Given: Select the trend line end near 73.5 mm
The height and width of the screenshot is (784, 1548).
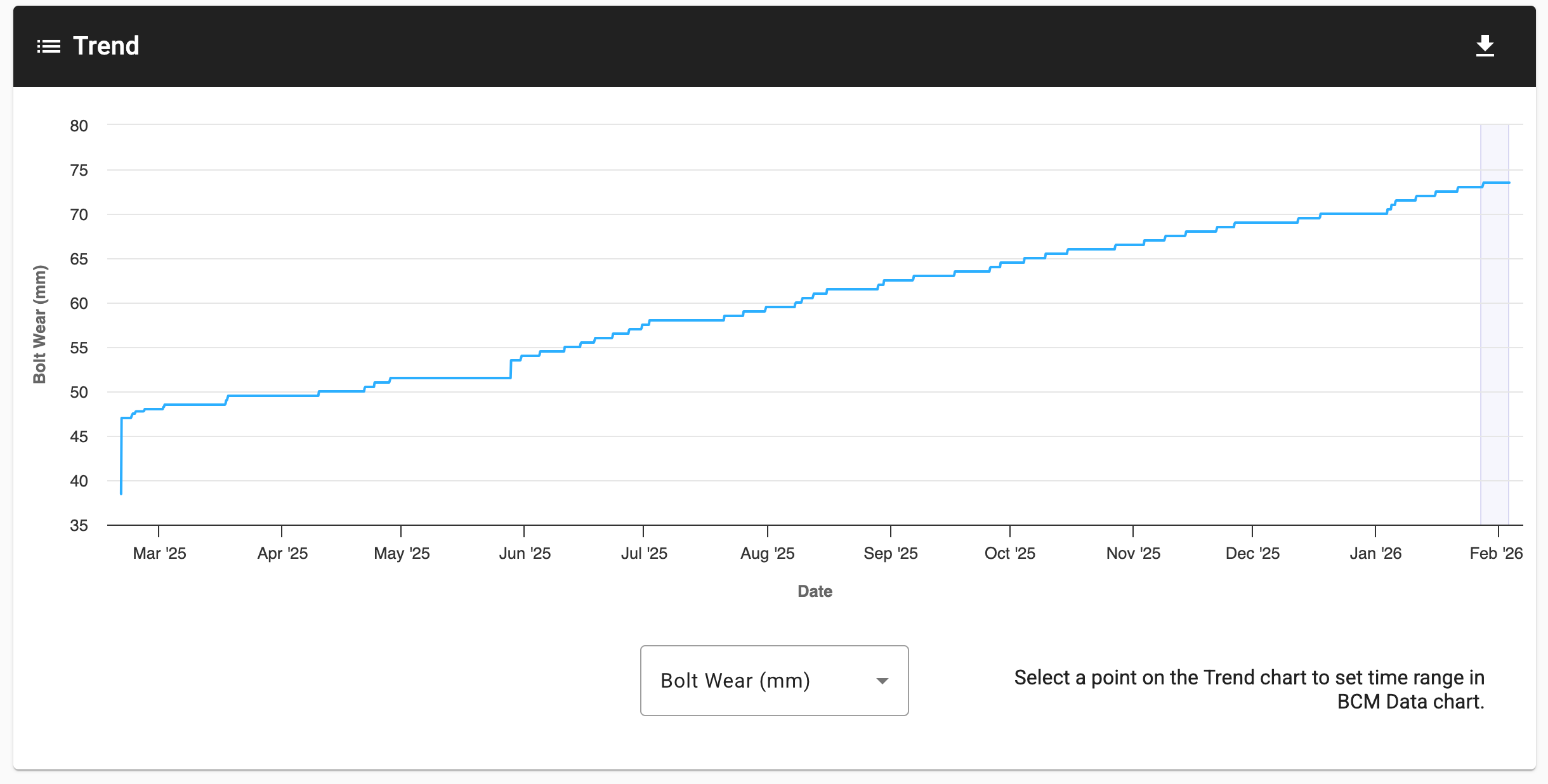Looking at the screenshot, I should tap(1509, 183).
